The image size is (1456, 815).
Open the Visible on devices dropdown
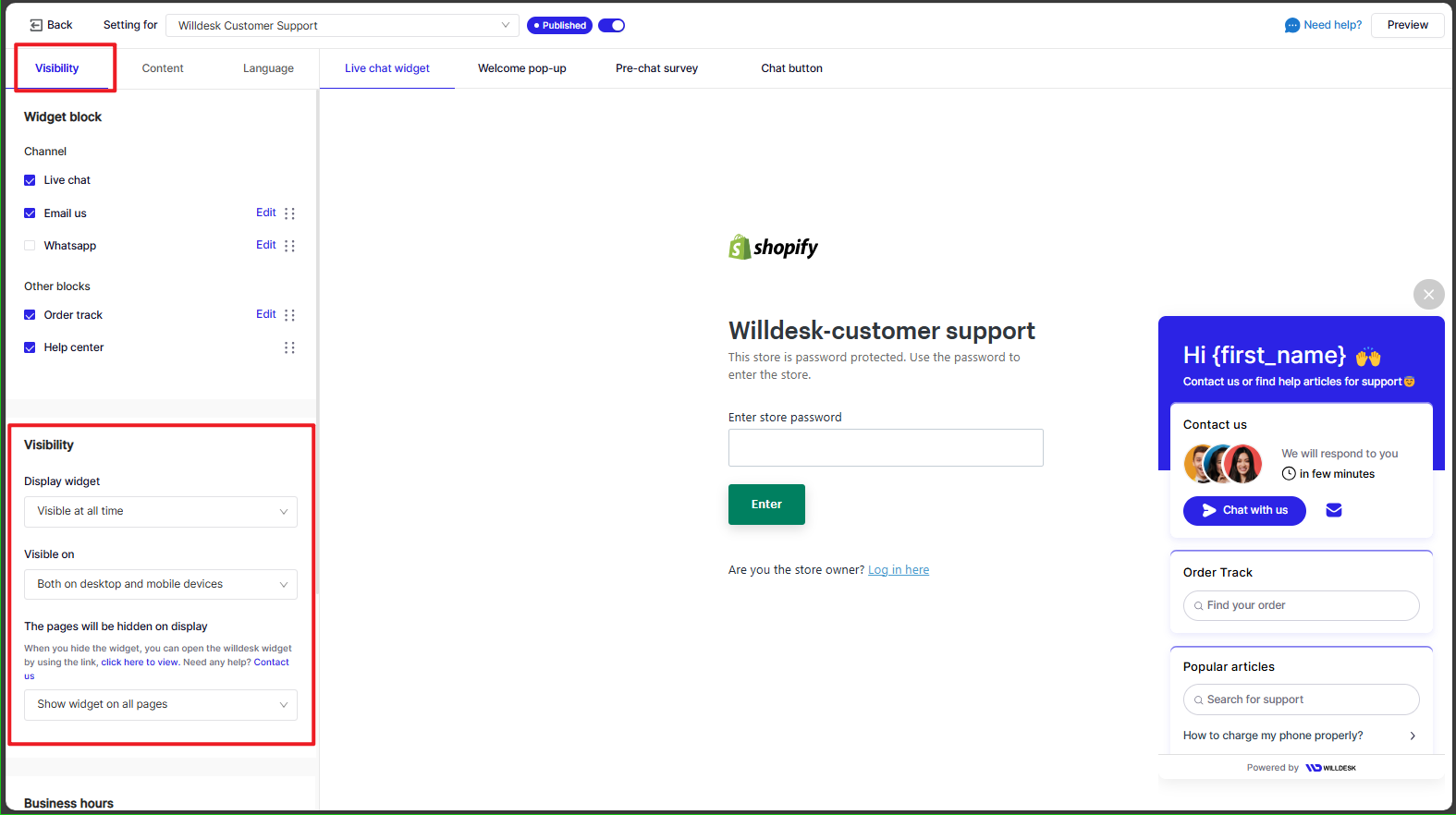[x=161, y=584]
